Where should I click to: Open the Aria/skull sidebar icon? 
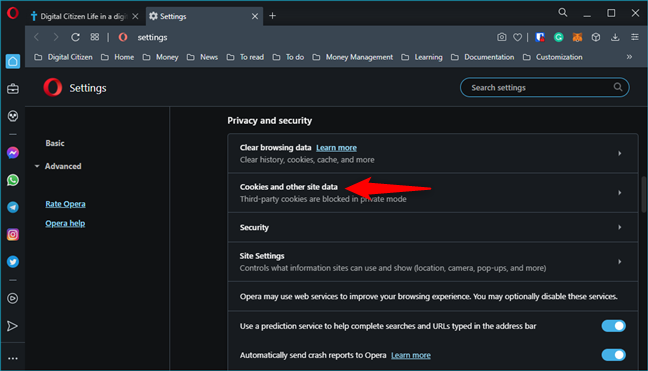click(13, 116)
